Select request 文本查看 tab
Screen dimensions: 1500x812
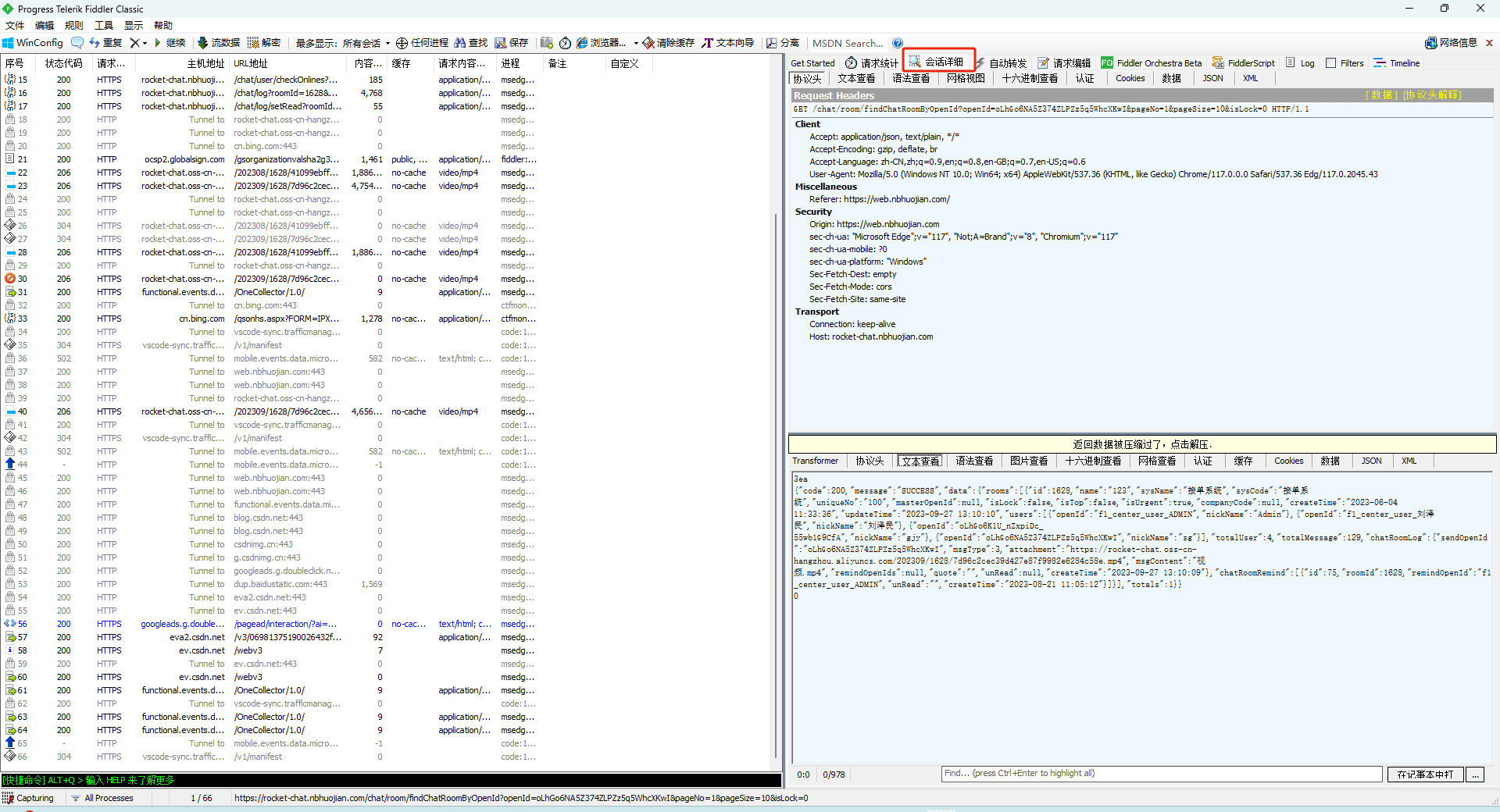856,78
